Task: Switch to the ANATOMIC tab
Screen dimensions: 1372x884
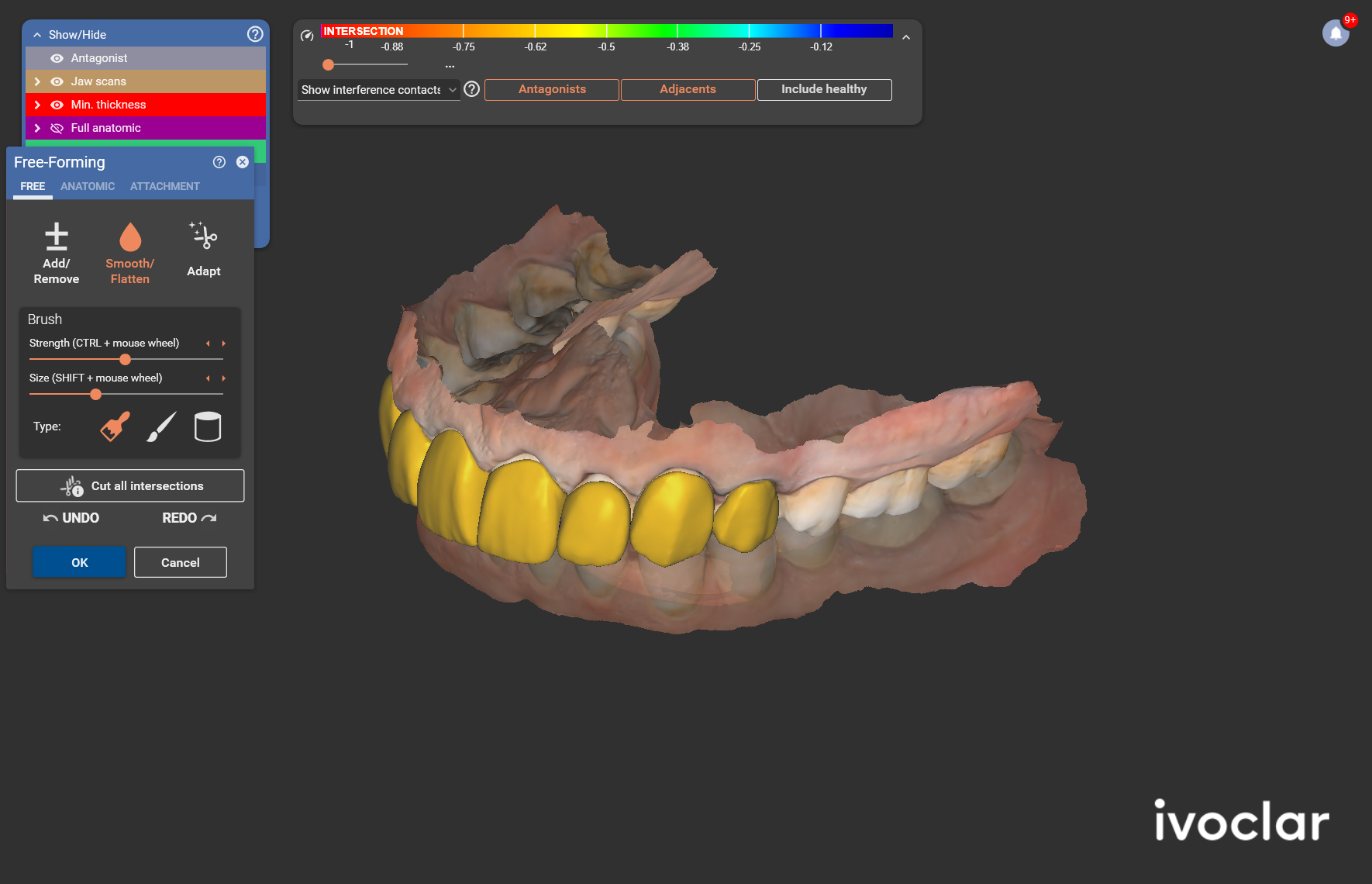Action: pyautogui.click(x=88, y=186)
